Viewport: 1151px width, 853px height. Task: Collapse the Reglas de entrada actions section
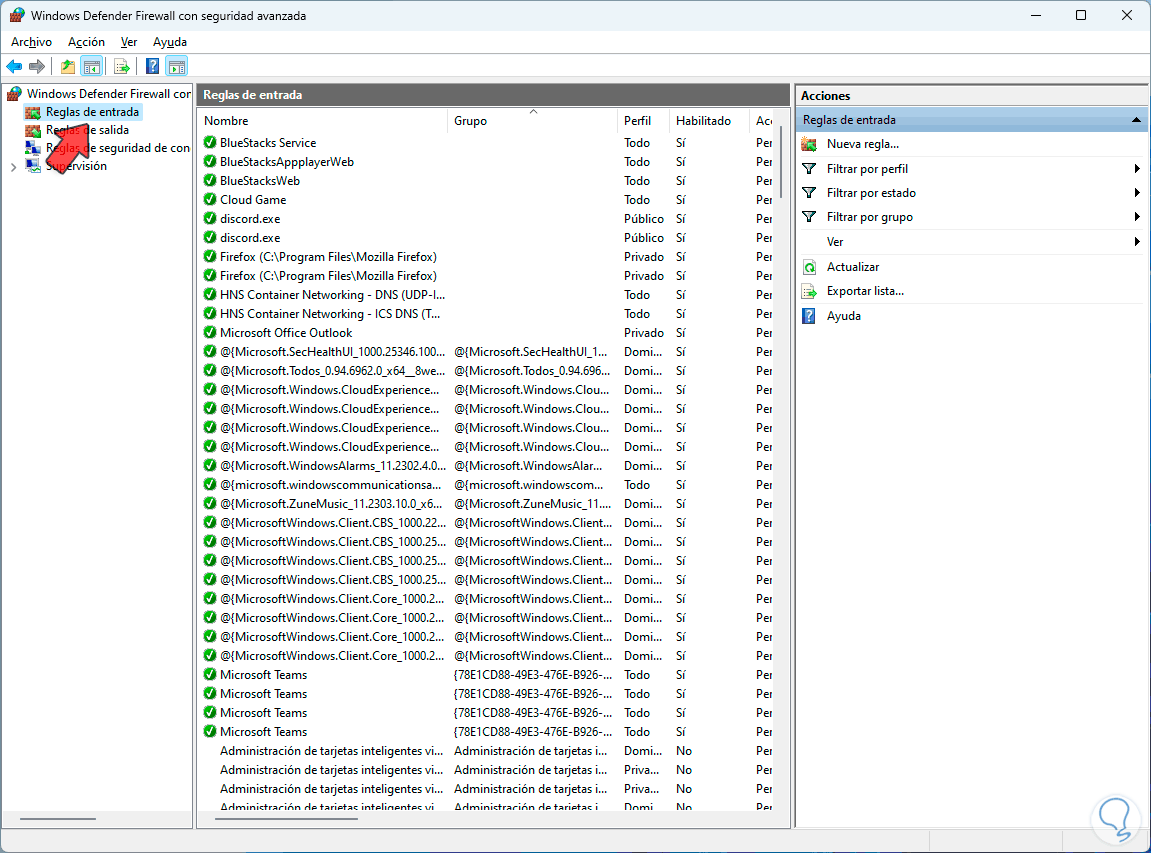[x=1136, y=120]
